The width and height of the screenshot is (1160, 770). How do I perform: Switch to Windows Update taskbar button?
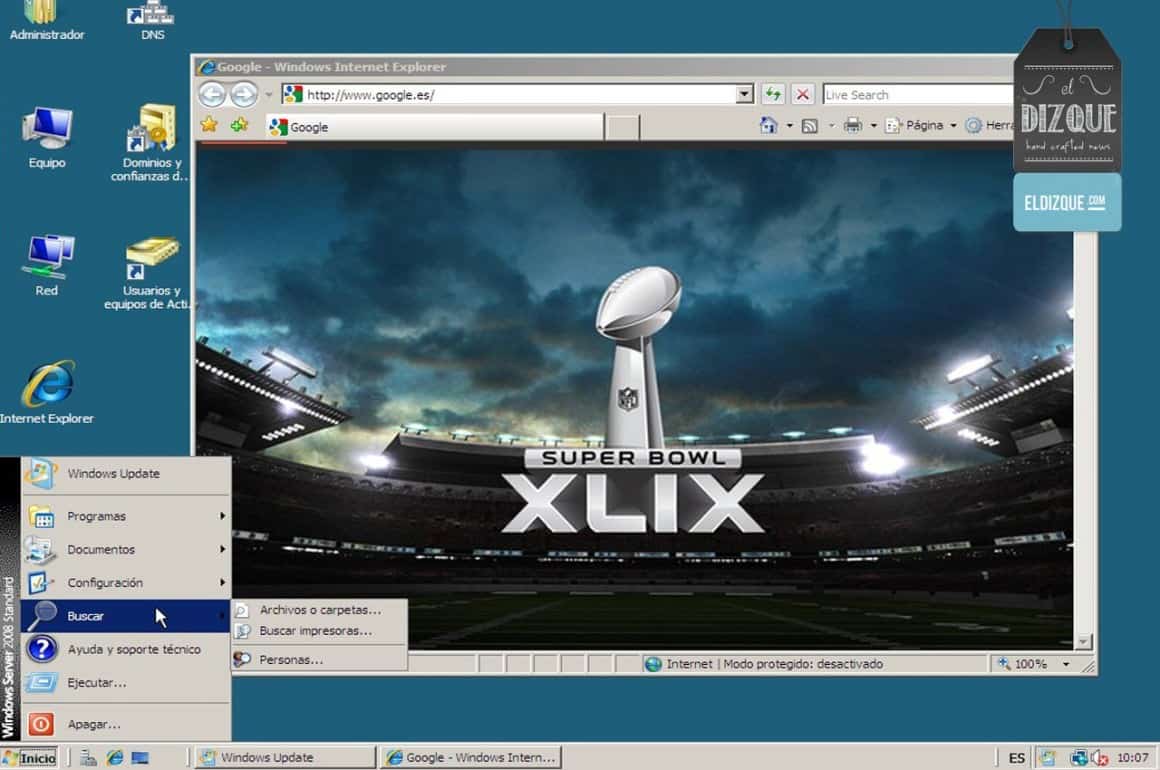pyautogui.click(x=286, y=757)
